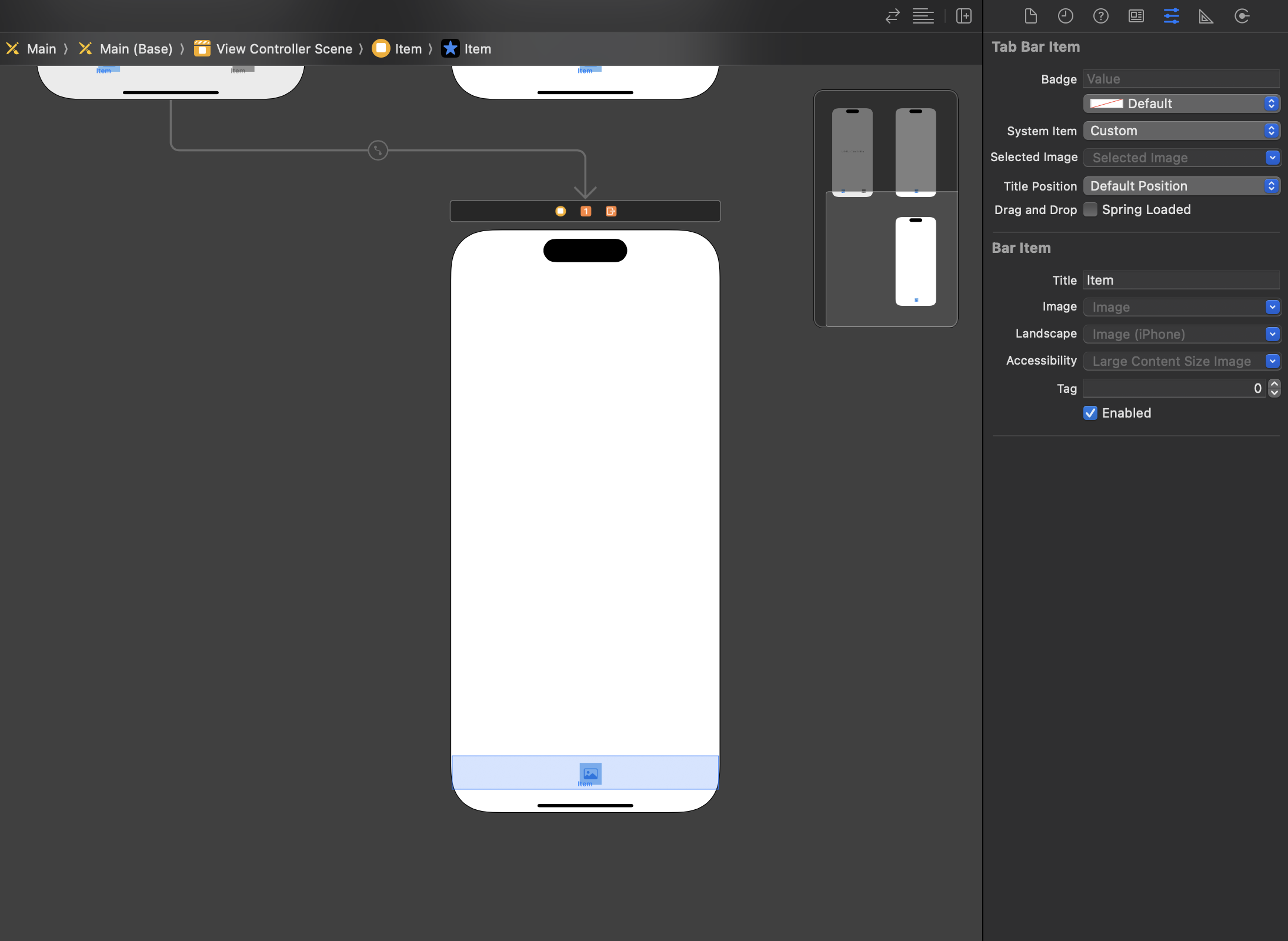Open the Connections inspector
This screenshot has width=1288, height=941.
(1242, 16)
